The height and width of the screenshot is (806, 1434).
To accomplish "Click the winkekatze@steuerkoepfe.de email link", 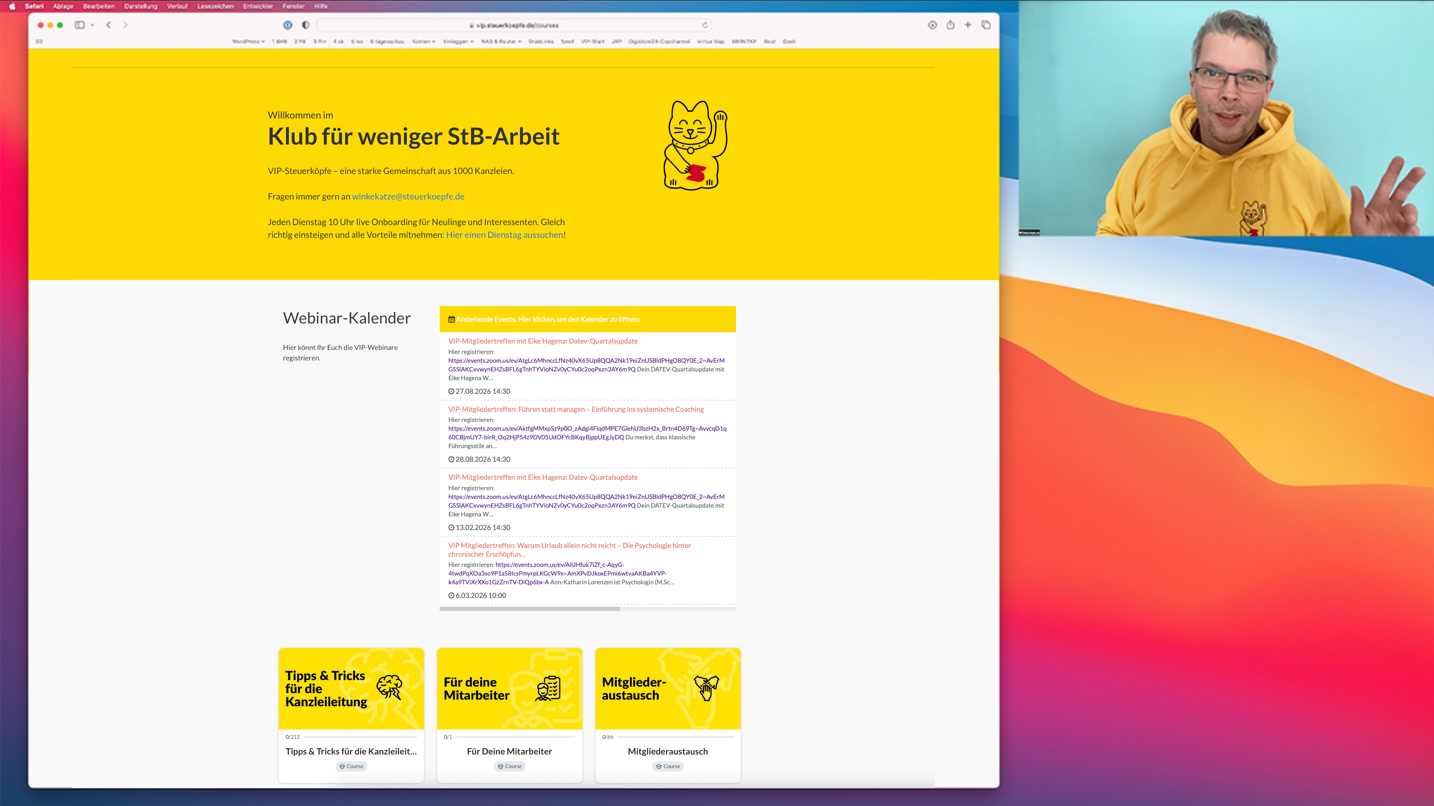I will pos(408,197).
